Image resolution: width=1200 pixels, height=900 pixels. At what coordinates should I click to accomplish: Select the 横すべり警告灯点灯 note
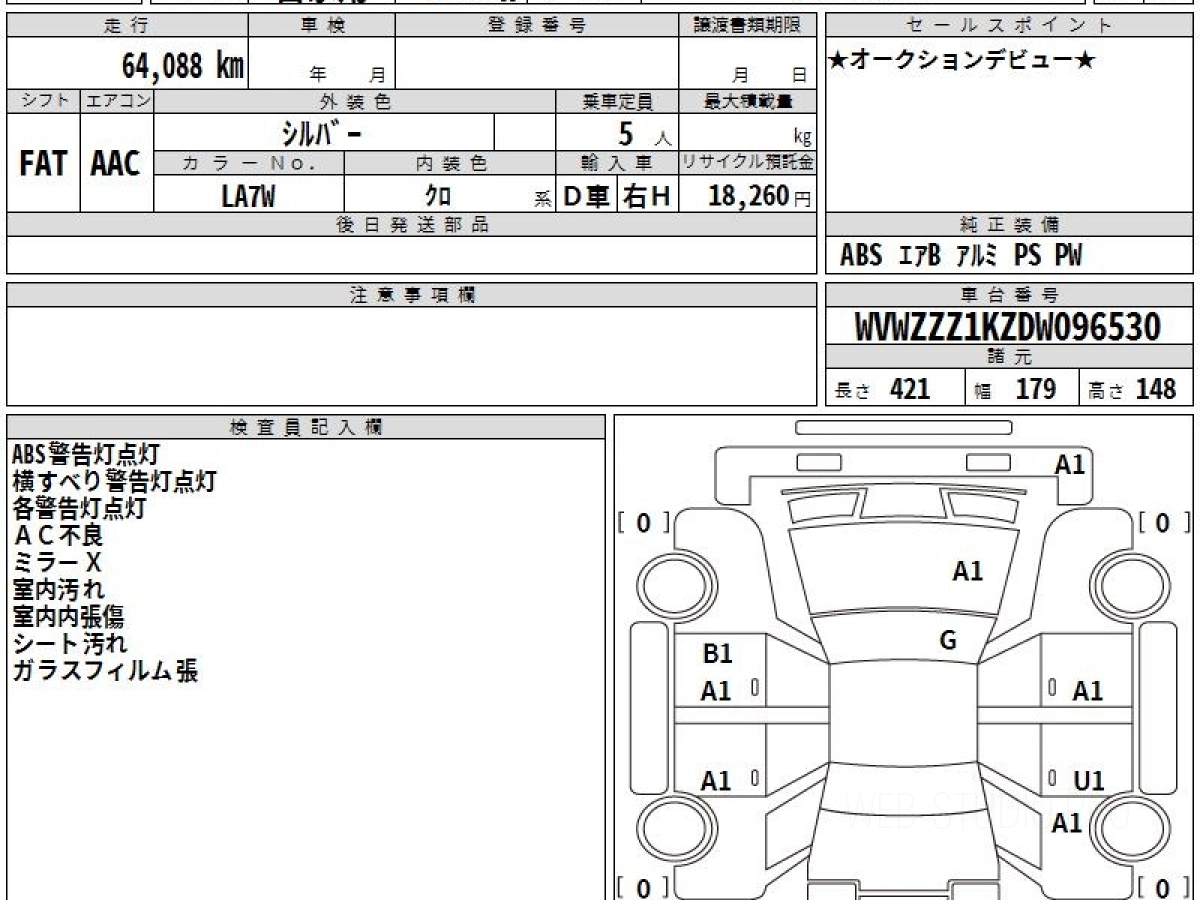[x=113, y=481]
